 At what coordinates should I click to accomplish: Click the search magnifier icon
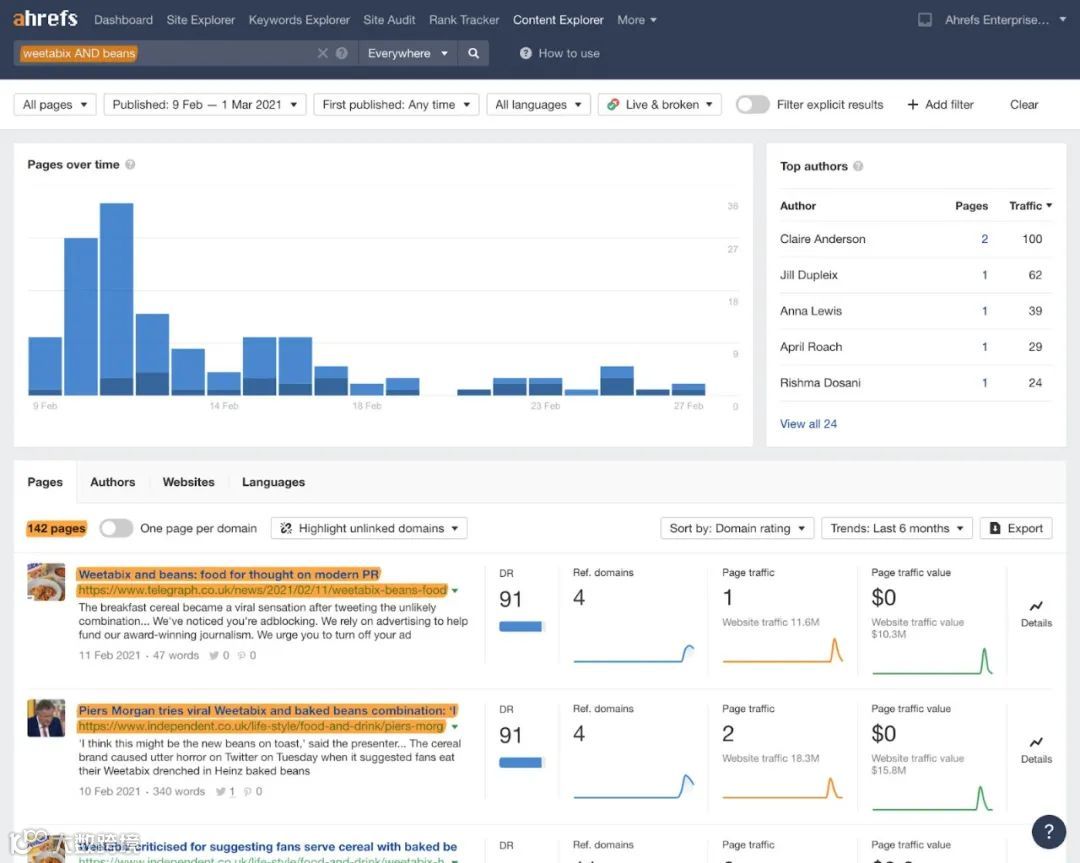473,53
